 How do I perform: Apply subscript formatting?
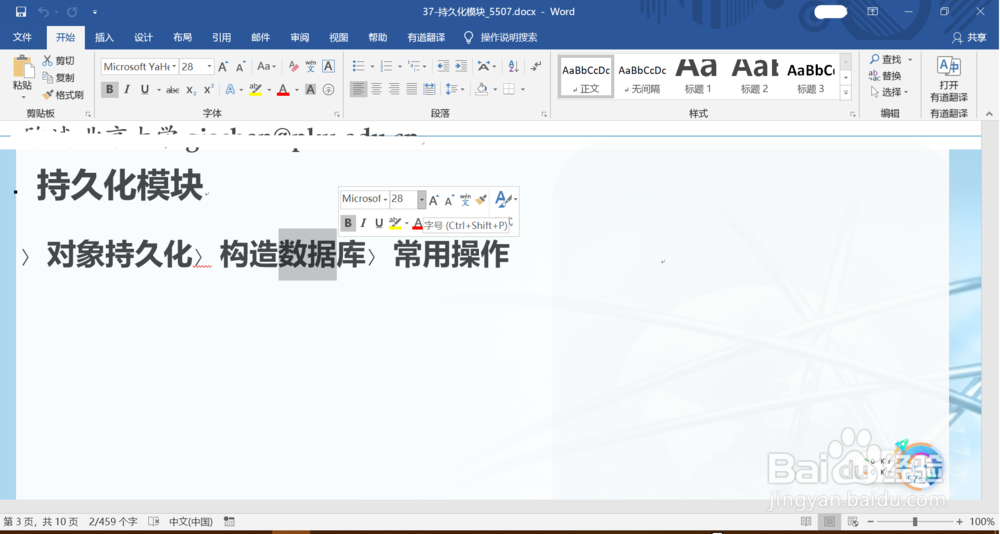[x=191, y=90]
